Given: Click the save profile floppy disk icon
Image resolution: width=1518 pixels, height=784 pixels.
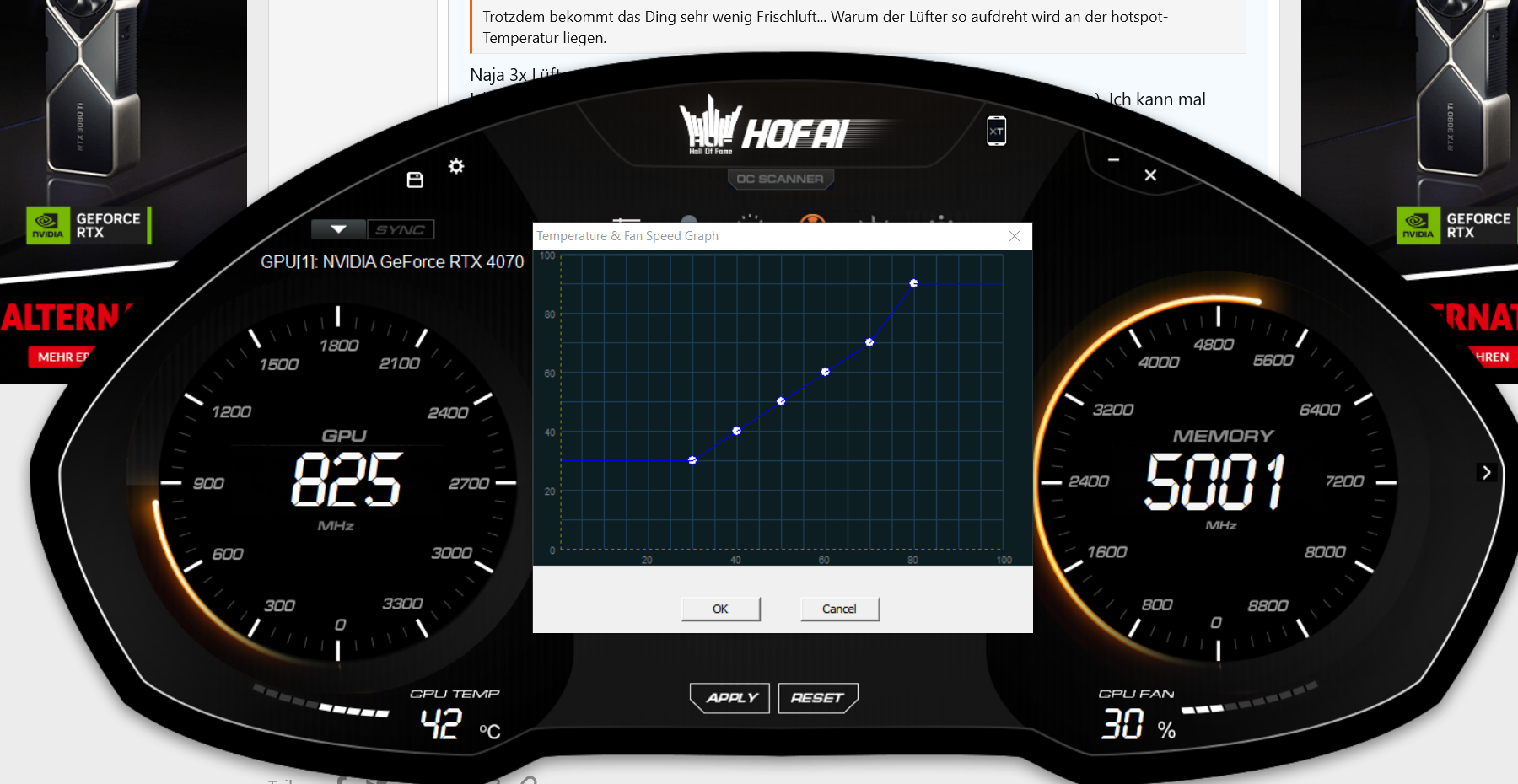Looking at the screenshot, I should (415, 180).
